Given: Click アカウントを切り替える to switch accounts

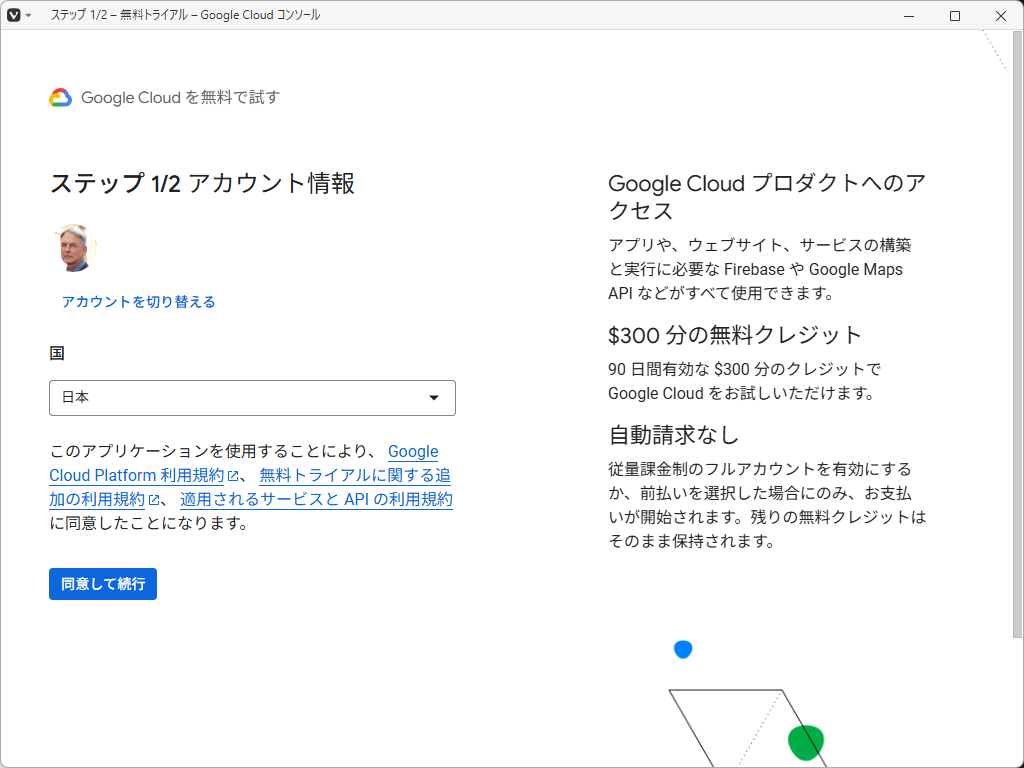Looking at the screenshot, I should pyautogui.click(x=138, y=302).
